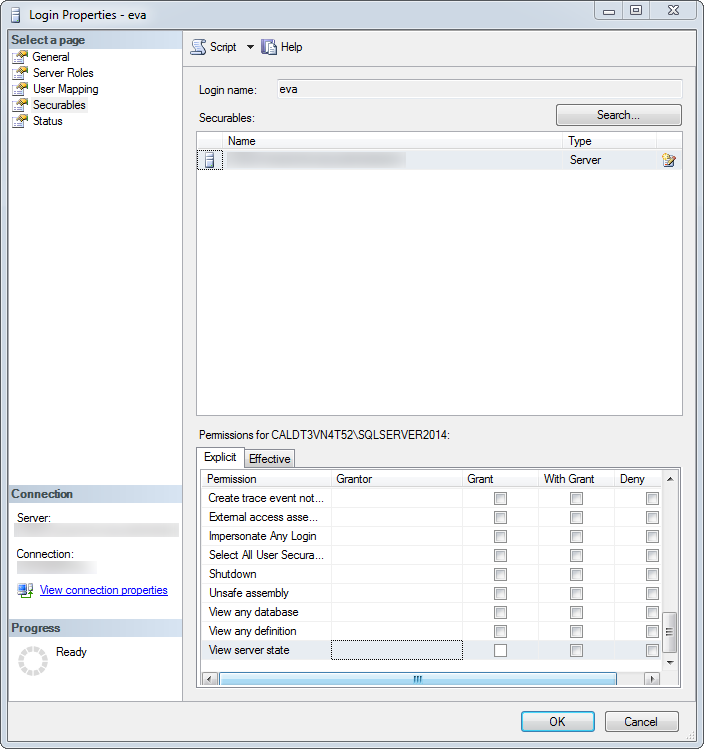Click the Script toolbar icon
Image resolution: width=704 pixels, height=749 pixels.
click(199, 47)
